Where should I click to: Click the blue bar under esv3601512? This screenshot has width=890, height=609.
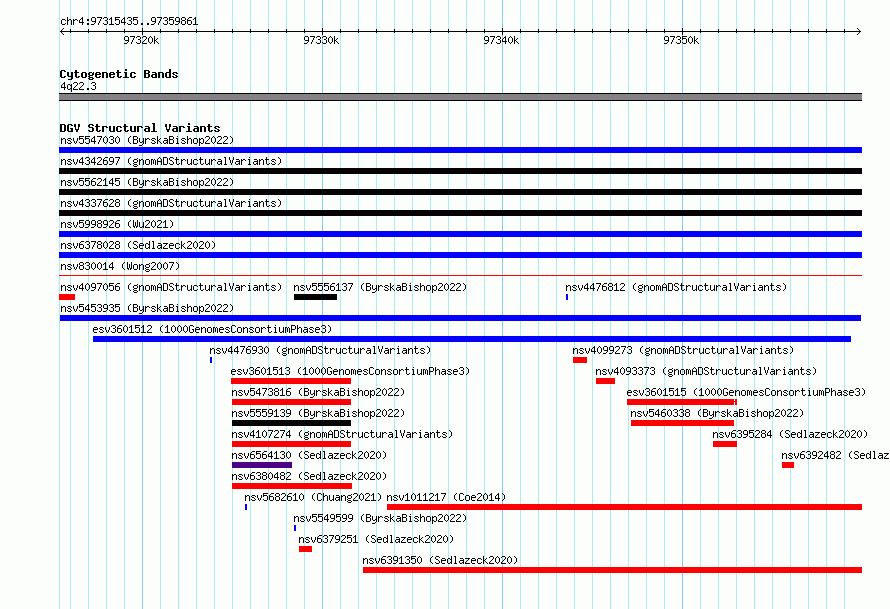click(472, 339)
